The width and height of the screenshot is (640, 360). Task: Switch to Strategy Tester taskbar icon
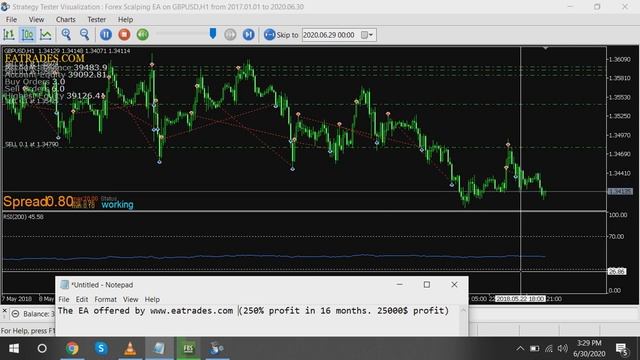[x=216, y=349]
